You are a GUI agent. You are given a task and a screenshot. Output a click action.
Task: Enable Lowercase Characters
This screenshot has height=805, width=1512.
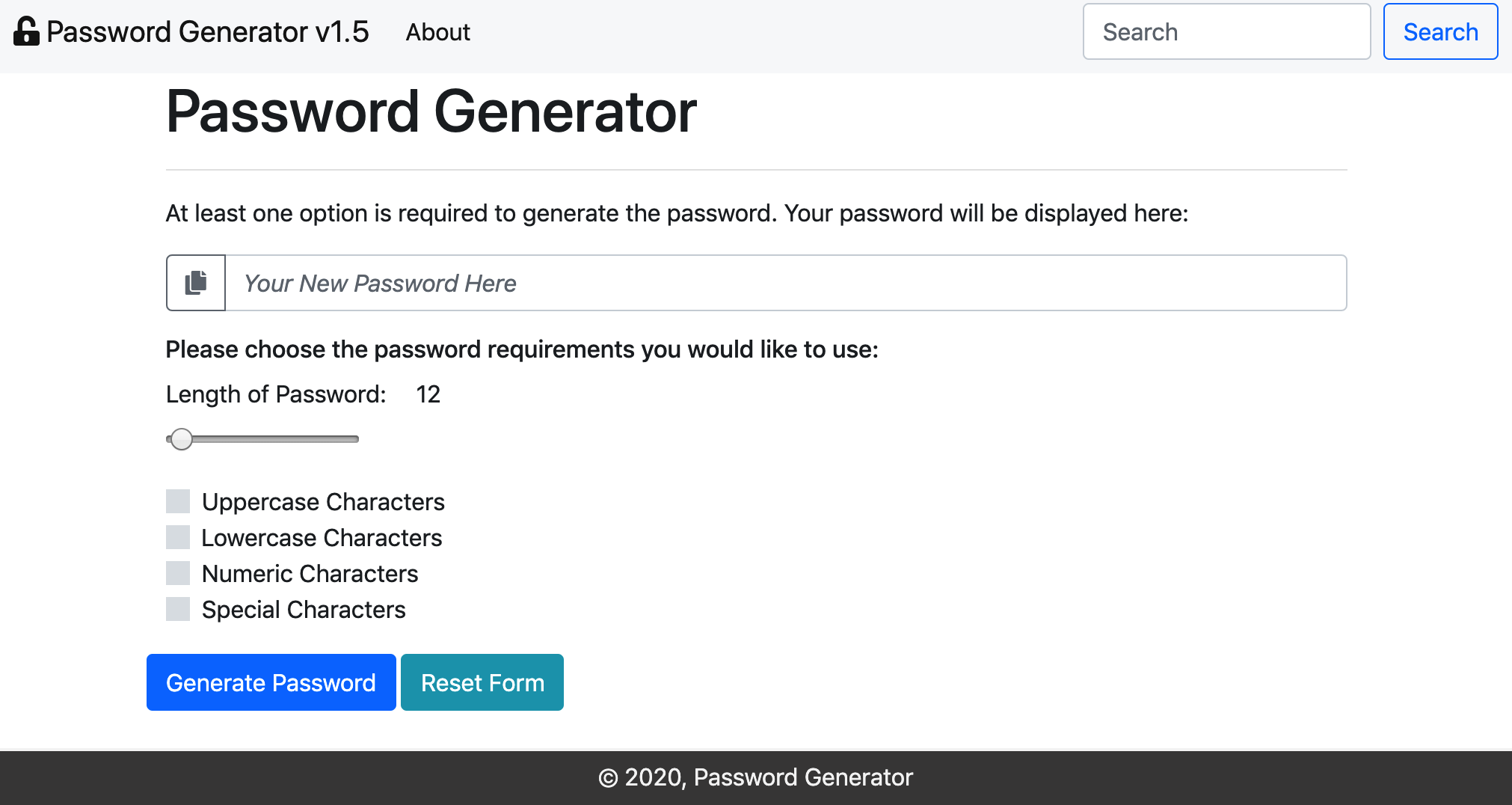click(x=178, y=537)
